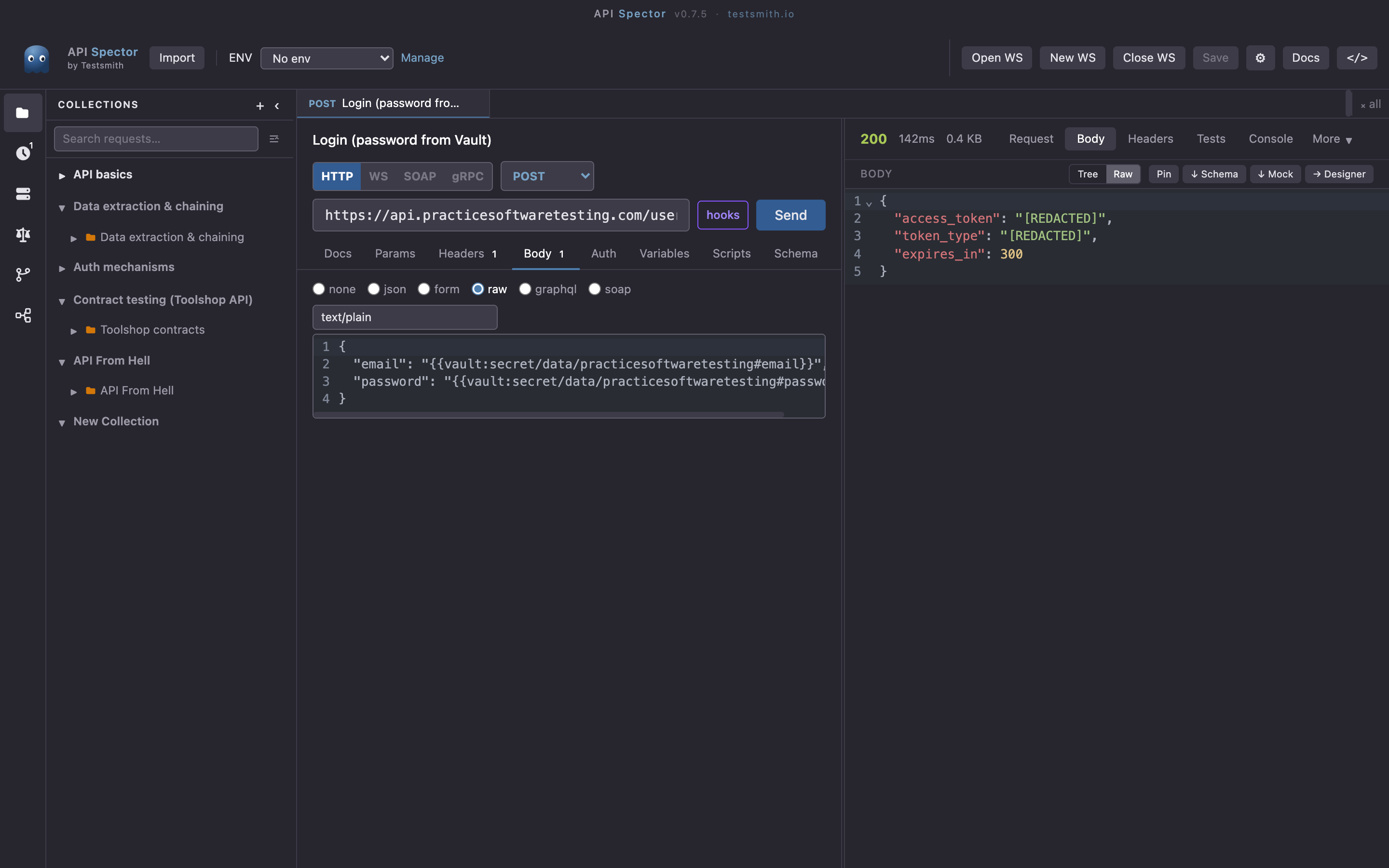Open the flow diagram sidebar icon
The width and height of the screenshot is (1389, 868).
coord(22,315)
